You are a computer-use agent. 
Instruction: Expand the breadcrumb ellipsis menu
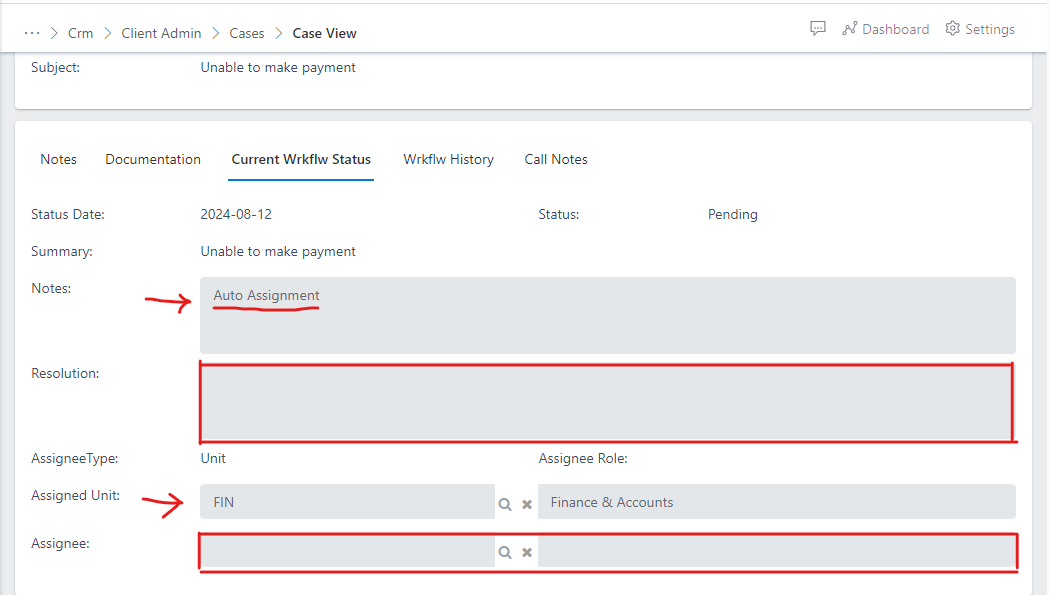point(32,33)
